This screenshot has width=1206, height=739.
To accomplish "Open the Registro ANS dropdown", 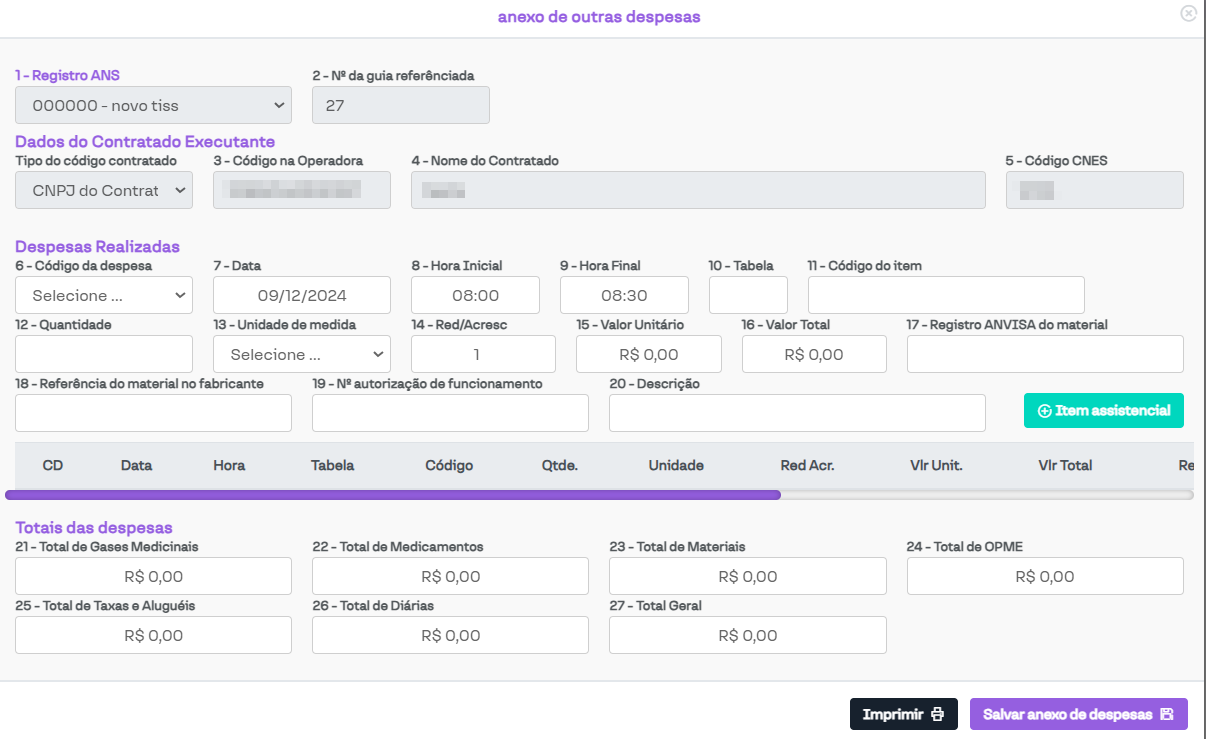I will [153, 105].
